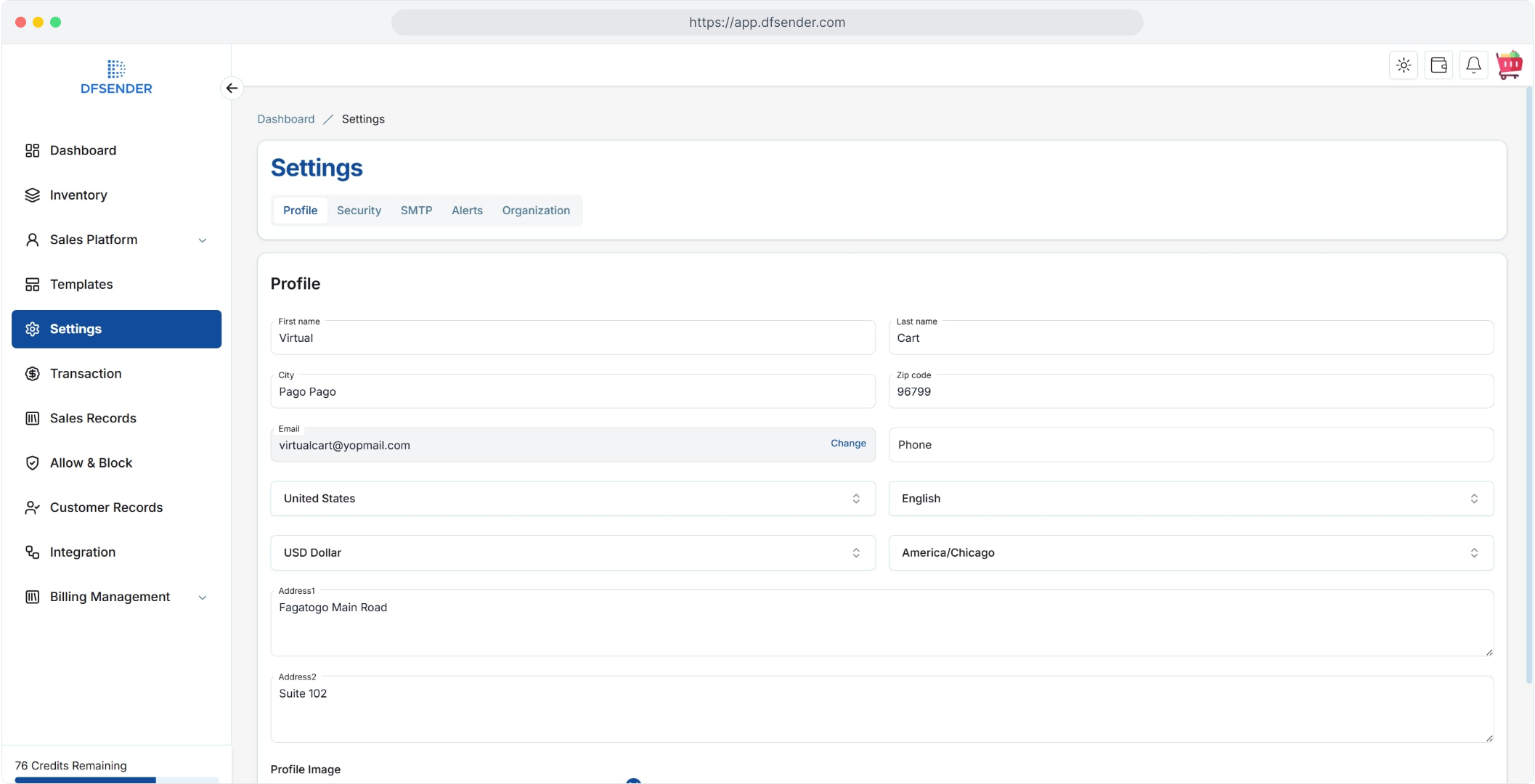Screen dimensions: 1535x784
Task: Toggle light/dark theme sun icon
Action: click(1404, 65)
